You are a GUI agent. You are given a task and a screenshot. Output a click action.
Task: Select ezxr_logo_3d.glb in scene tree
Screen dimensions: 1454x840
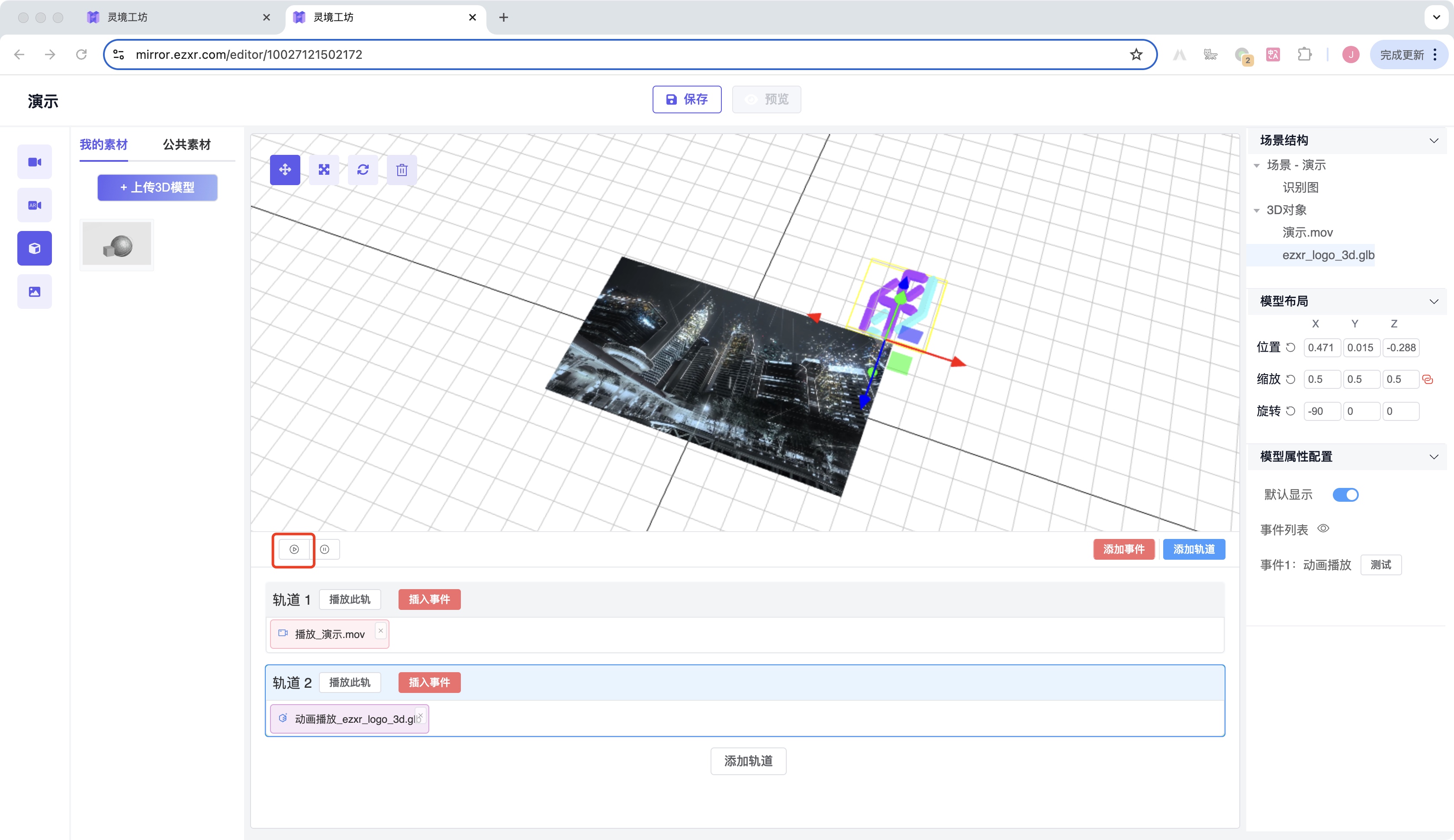point(1328,255)
